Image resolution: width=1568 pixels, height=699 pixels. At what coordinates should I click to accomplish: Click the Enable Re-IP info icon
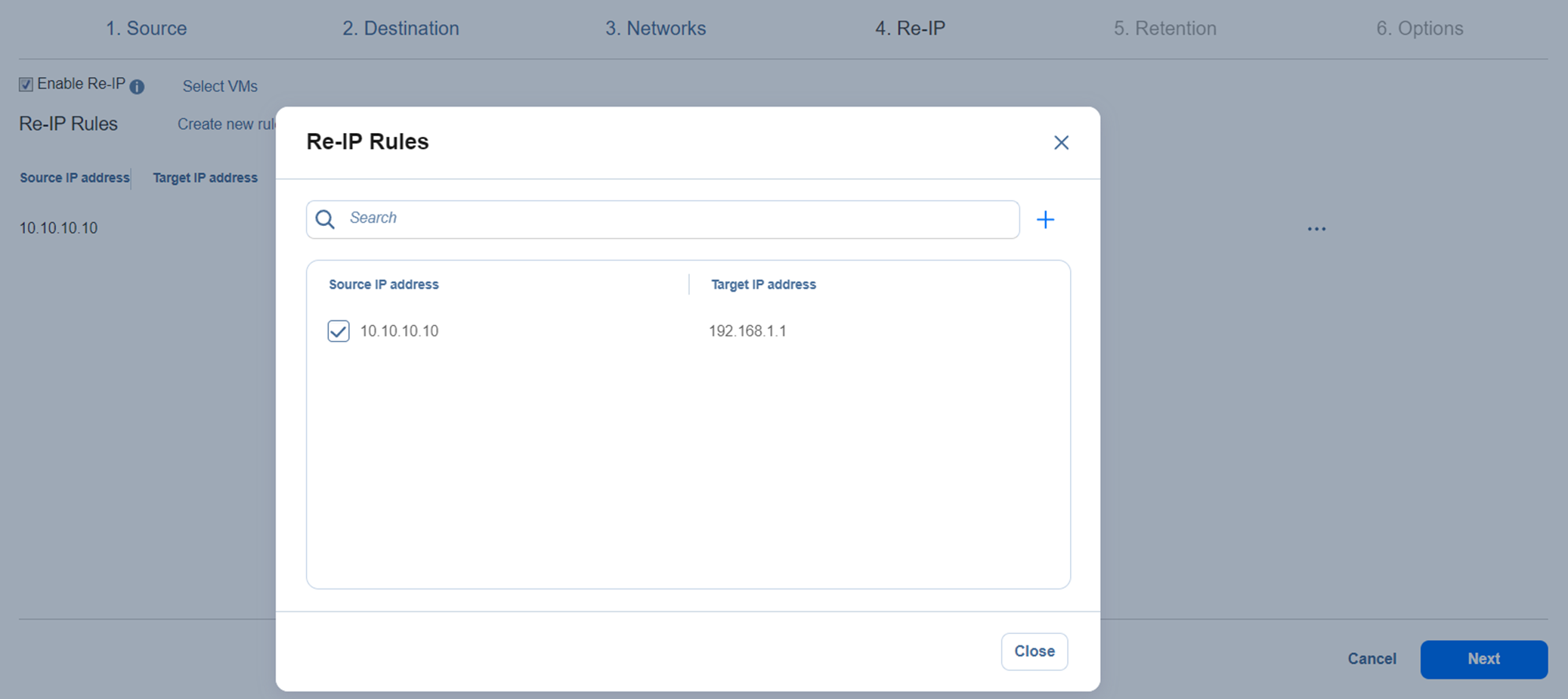click(137, 87)
